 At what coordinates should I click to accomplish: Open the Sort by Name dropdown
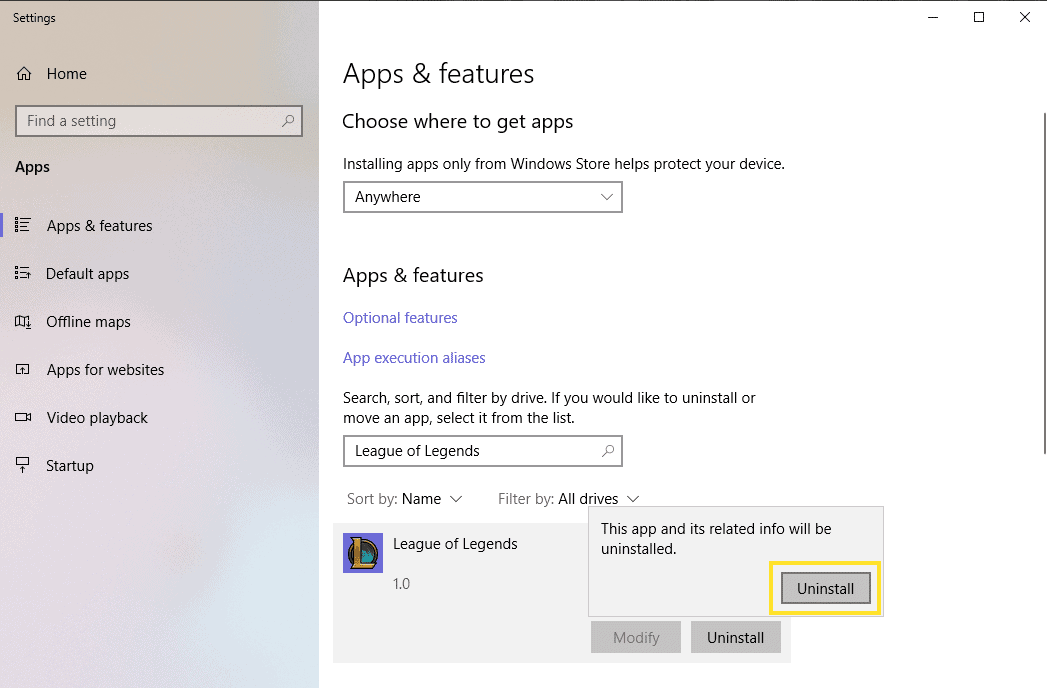tap(405, 499)
